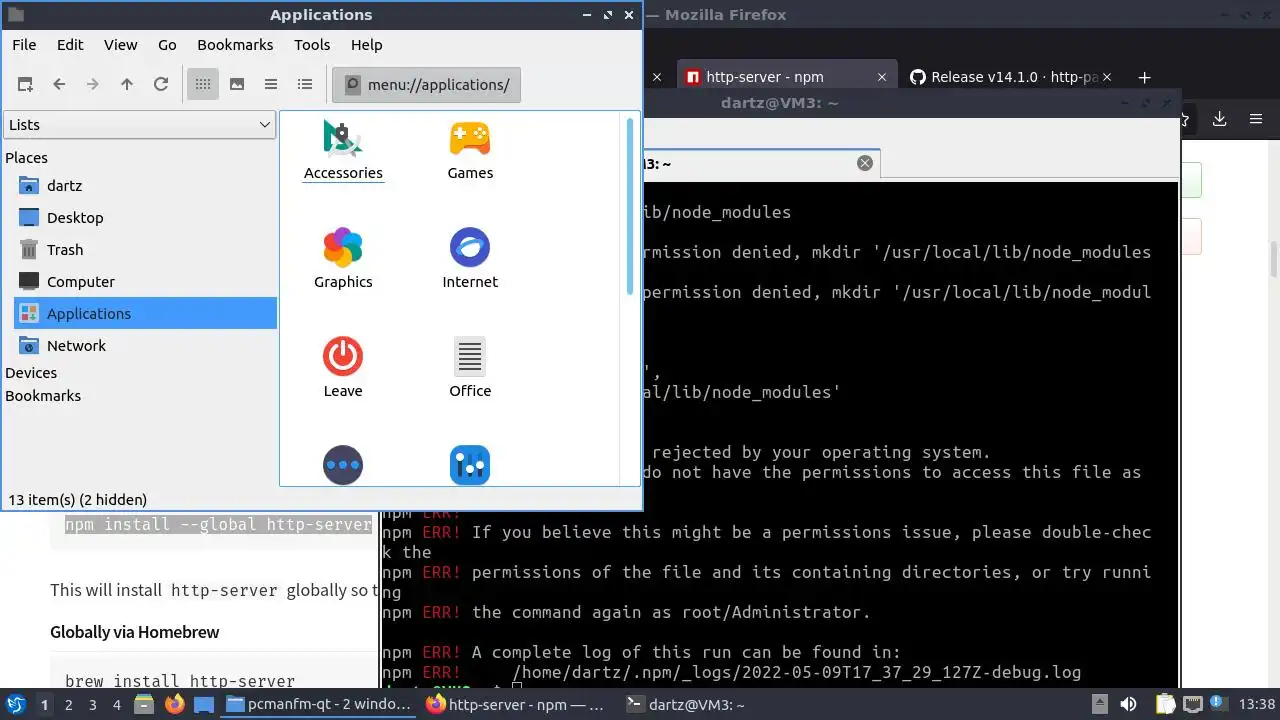This screenshot has height=720, width=1280.
Task: Launch file manager from quick launch
Action: (x=143, y=704)
